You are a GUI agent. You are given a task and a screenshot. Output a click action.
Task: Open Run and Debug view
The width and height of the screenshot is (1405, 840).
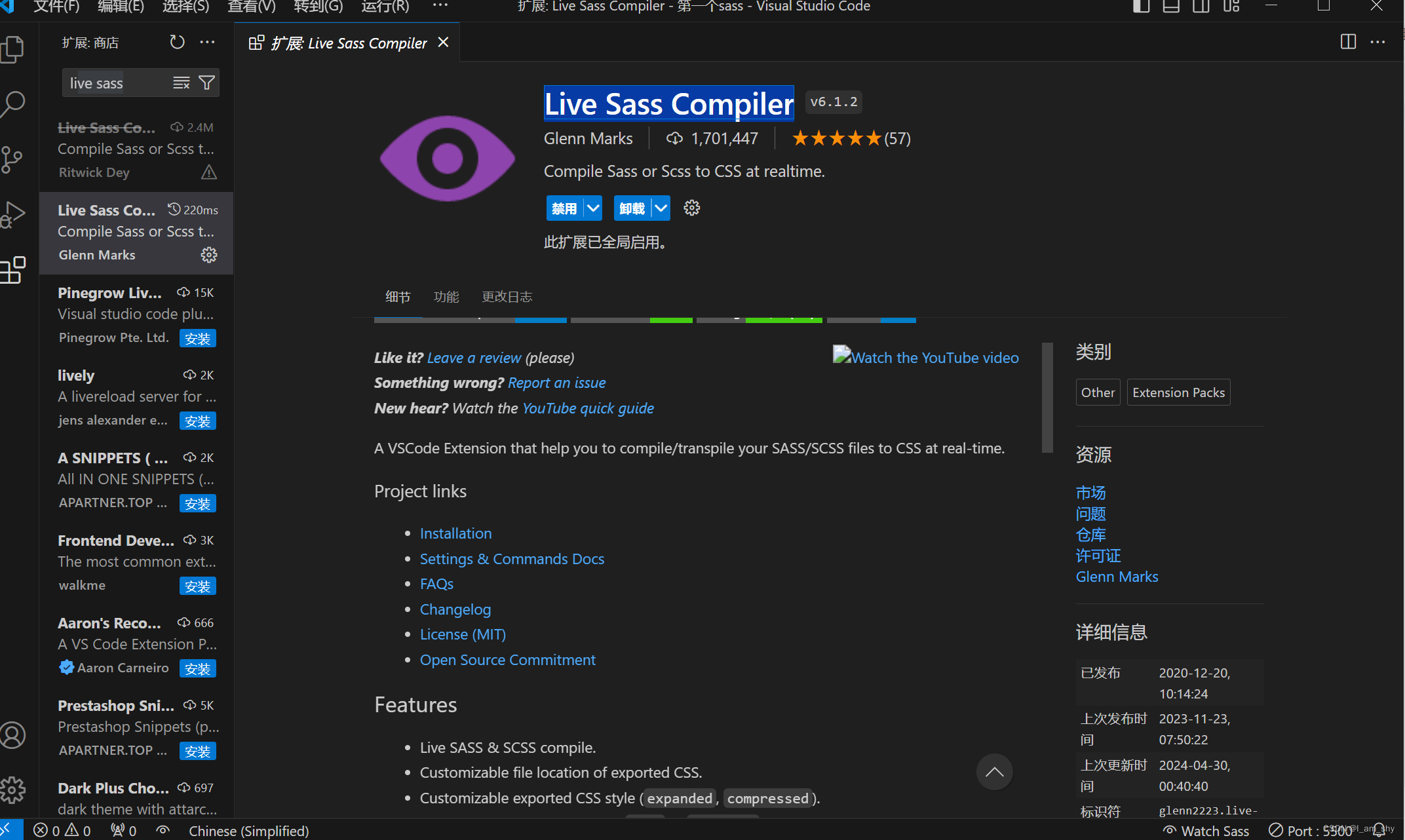click(12, 214)
